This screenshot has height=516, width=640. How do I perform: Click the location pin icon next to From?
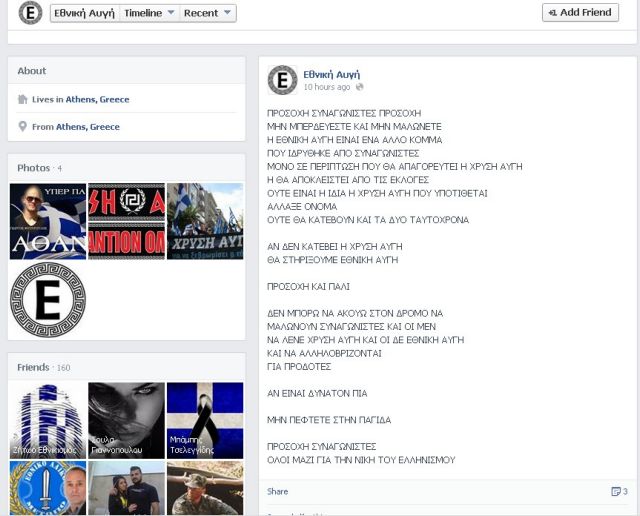[23, 127]
